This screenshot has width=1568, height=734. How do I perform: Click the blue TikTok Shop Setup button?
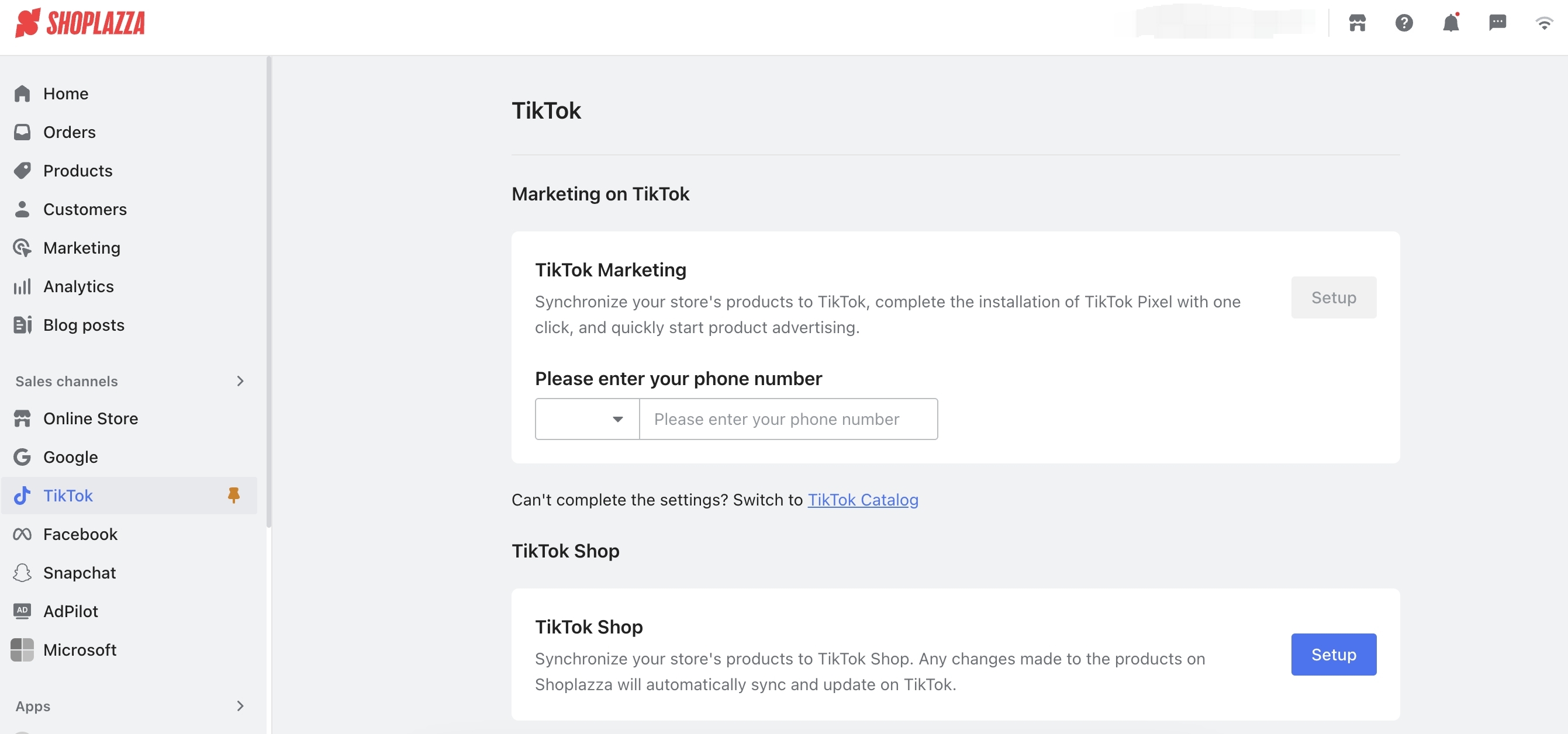(1333, 655)
